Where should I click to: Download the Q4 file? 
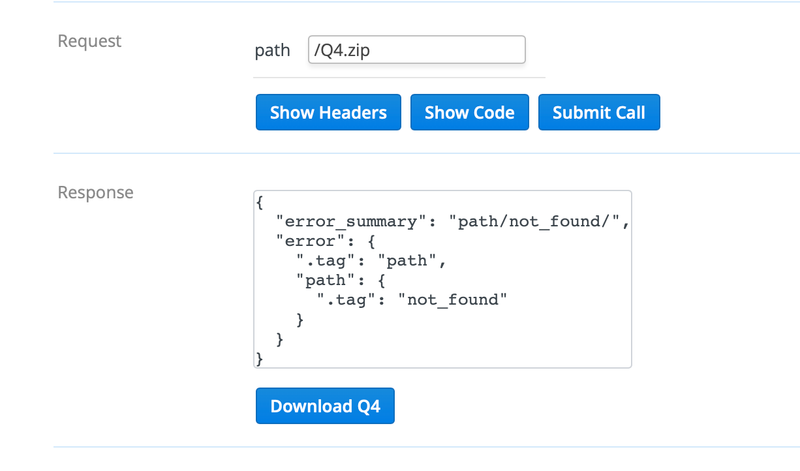(325, 406)
